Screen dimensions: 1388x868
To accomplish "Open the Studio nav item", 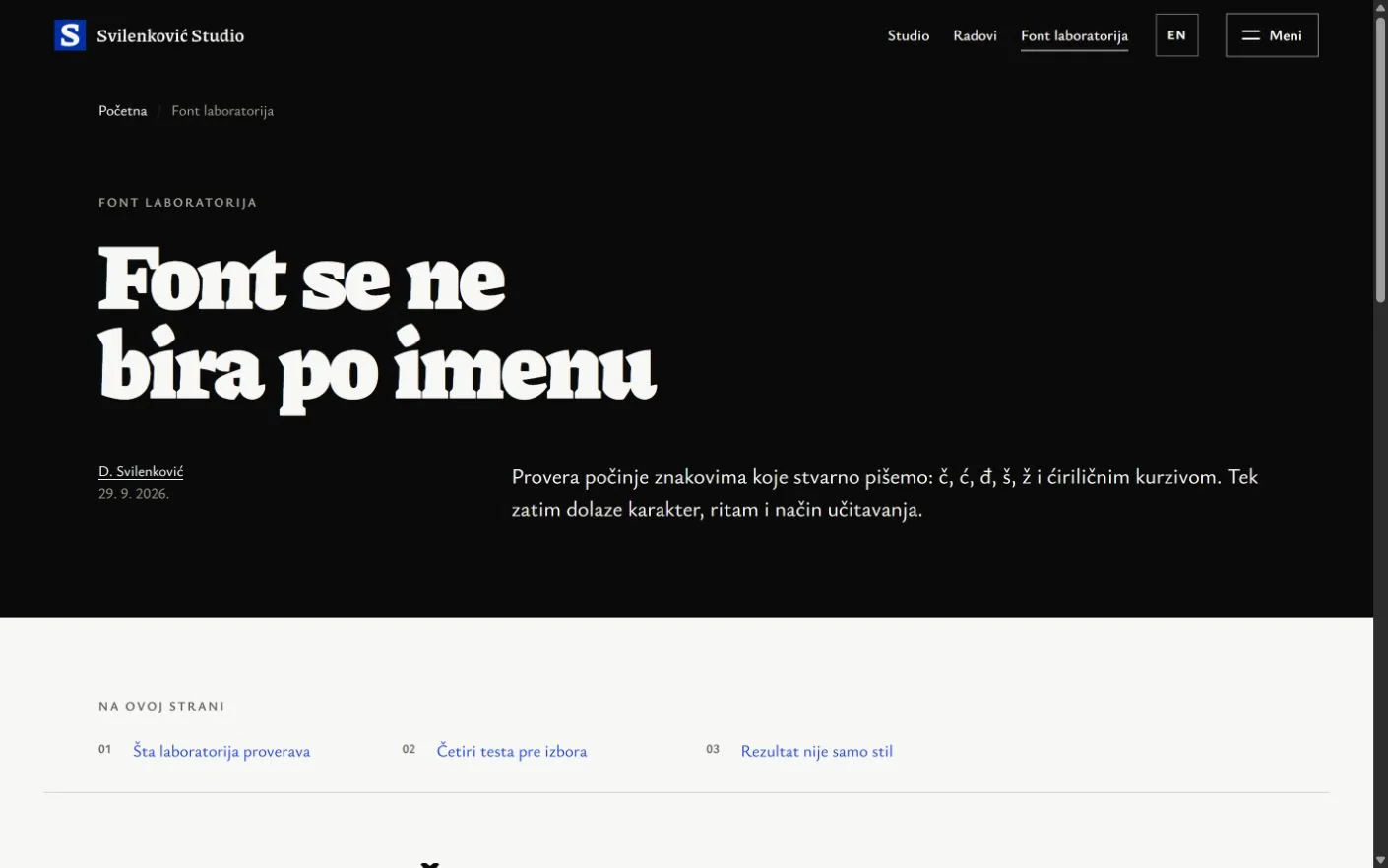I will (x=909, y=35).
